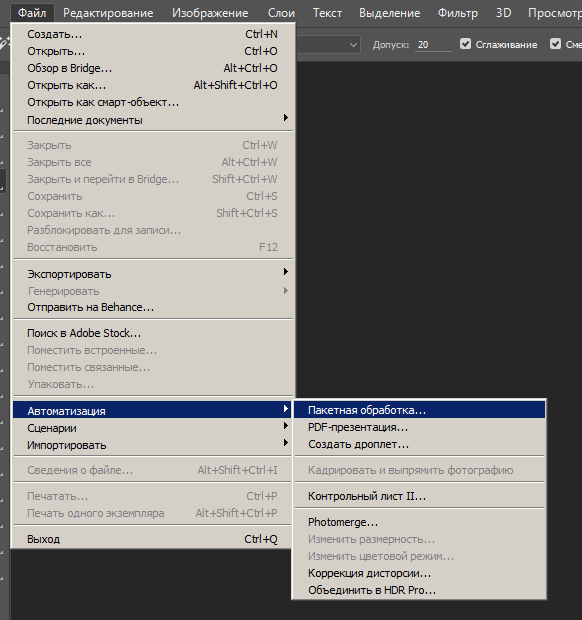Open the Фильтр menu in menu bar

[457, 13]
